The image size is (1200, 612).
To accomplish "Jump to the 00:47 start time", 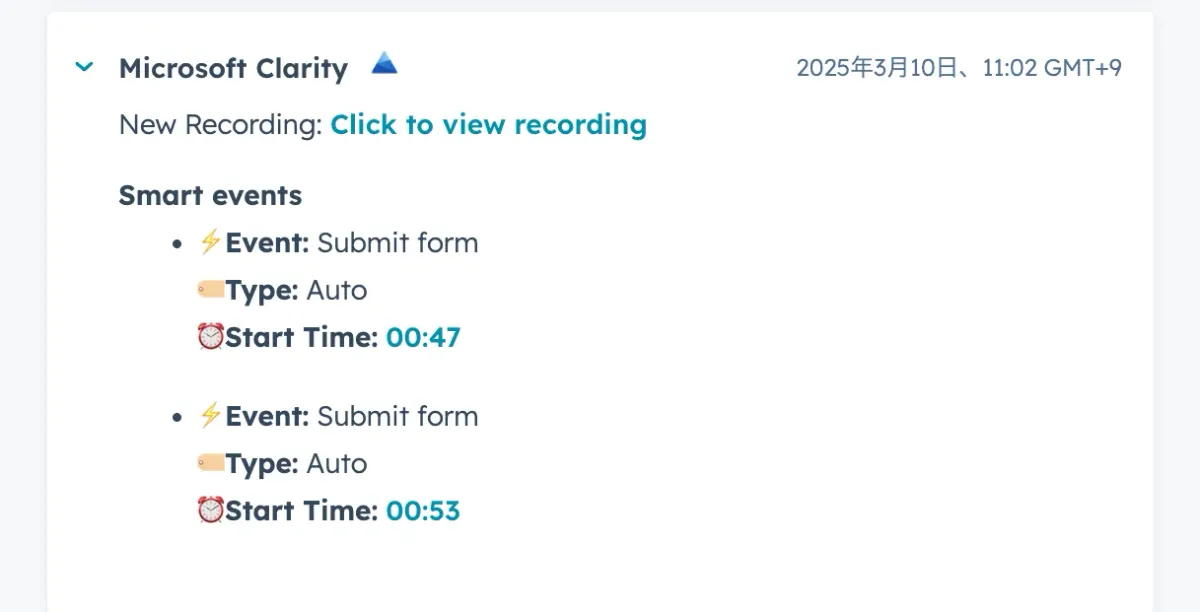I will click(x=423, y=338).
